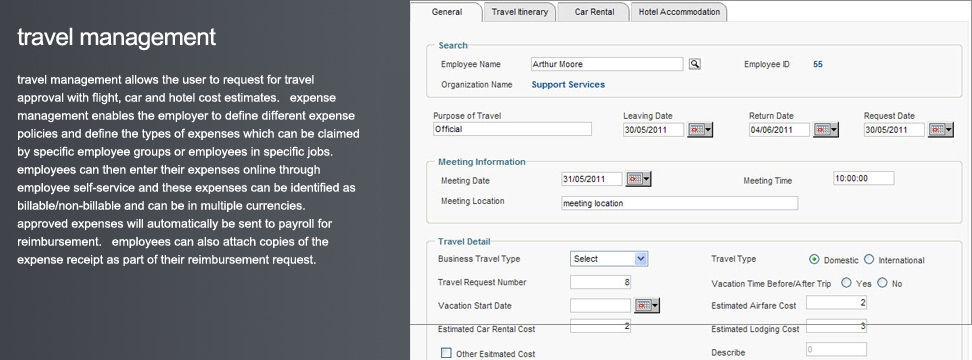Select the General tab
Image resolution: width=972 pixels, height=360 pixels.
pyautogui.click(x=446, y=12)
